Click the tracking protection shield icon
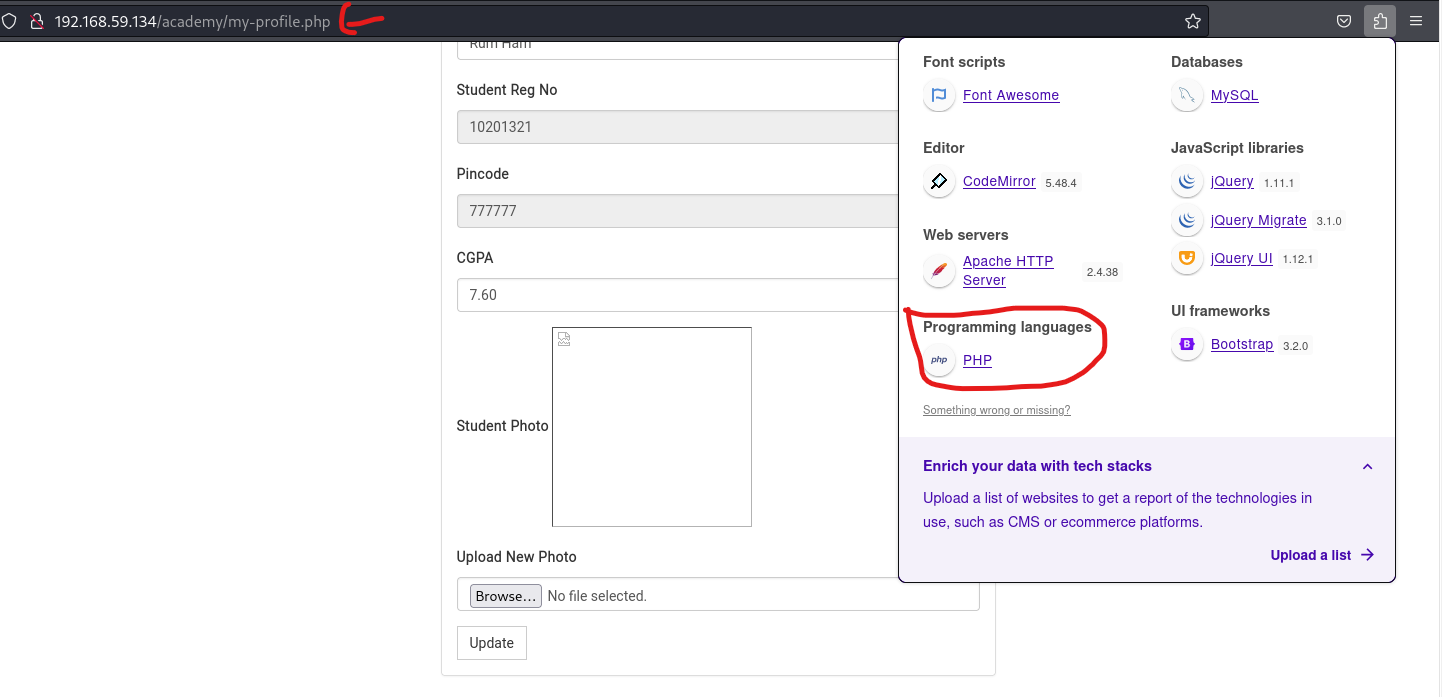Viewport: 1442px width, 697px height. click(9, 21)
